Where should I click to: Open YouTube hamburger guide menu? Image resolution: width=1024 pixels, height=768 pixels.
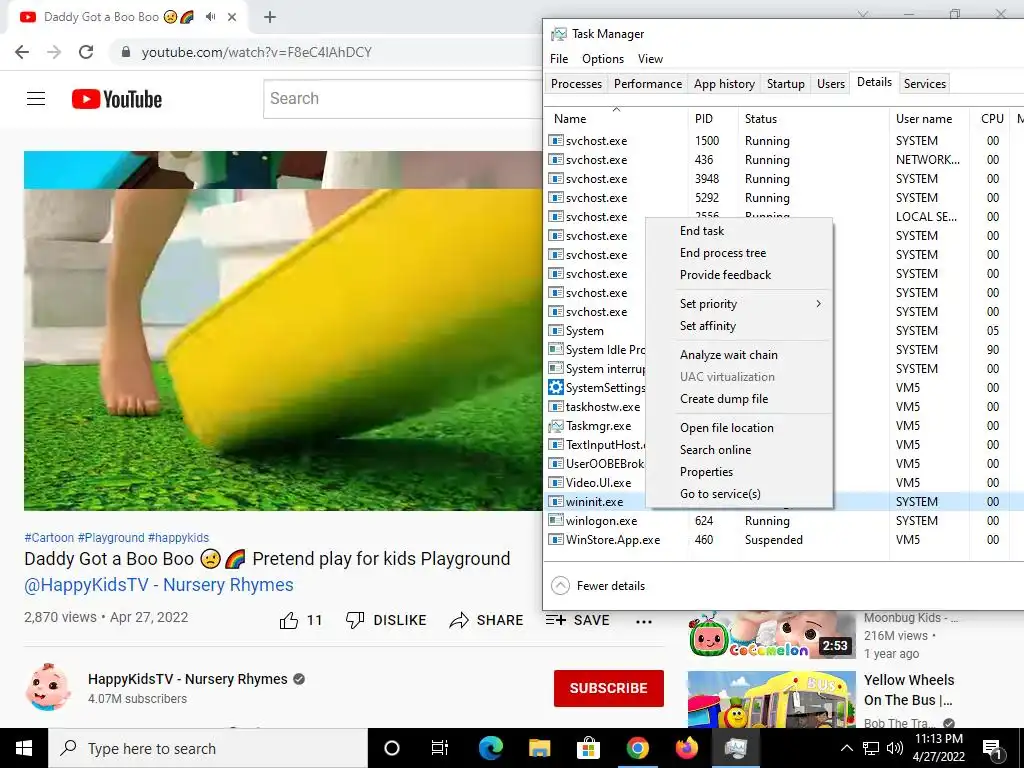click(x=36, y=99)
